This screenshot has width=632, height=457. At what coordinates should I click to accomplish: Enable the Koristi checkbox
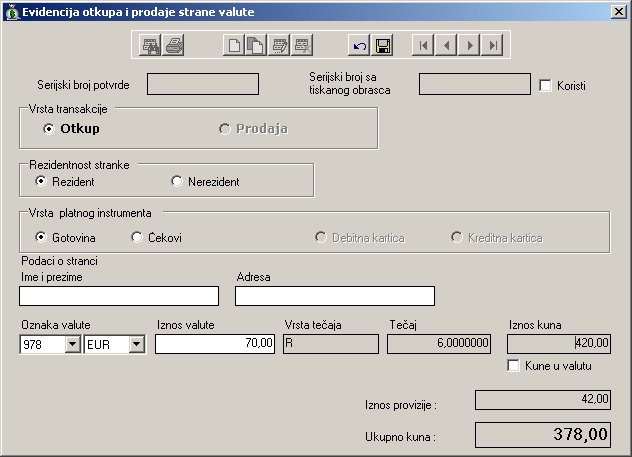pyautogui.click(x=546, y=86)
